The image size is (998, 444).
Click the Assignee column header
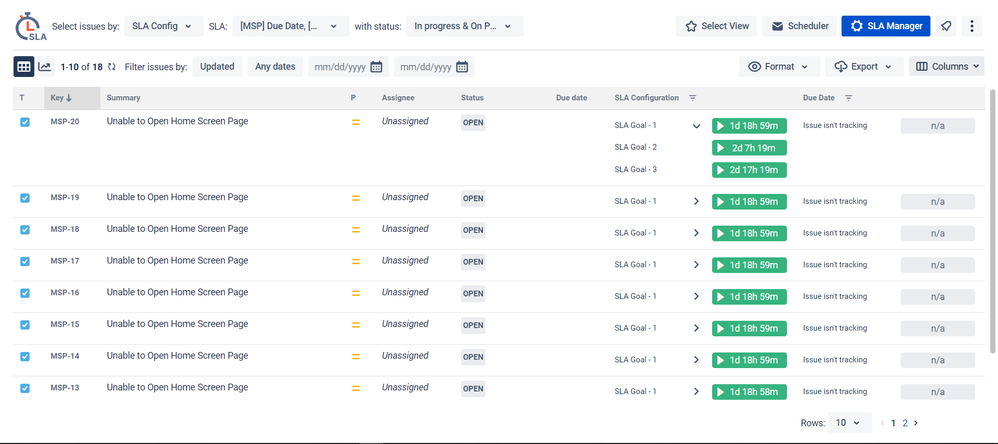tap(398, 98)
